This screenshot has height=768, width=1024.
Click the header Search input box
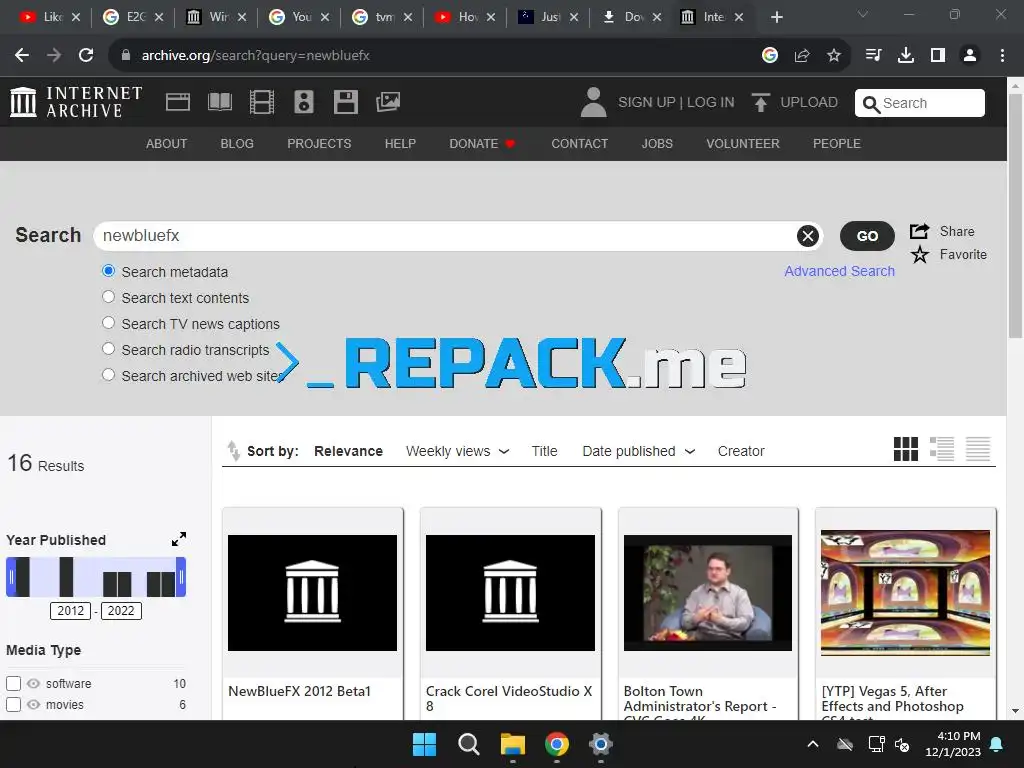tap(920, 103)
